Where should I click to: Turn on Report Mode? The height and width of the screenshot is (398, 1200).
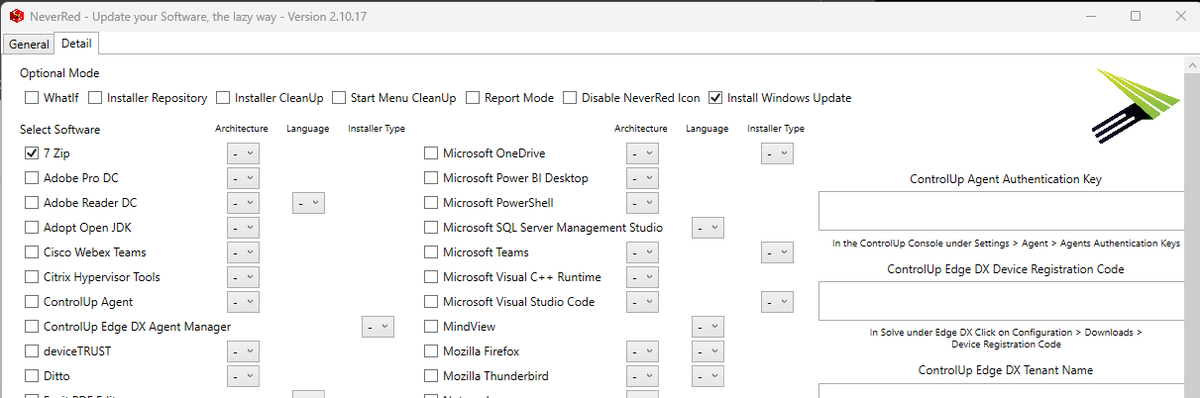coord(472,98)
